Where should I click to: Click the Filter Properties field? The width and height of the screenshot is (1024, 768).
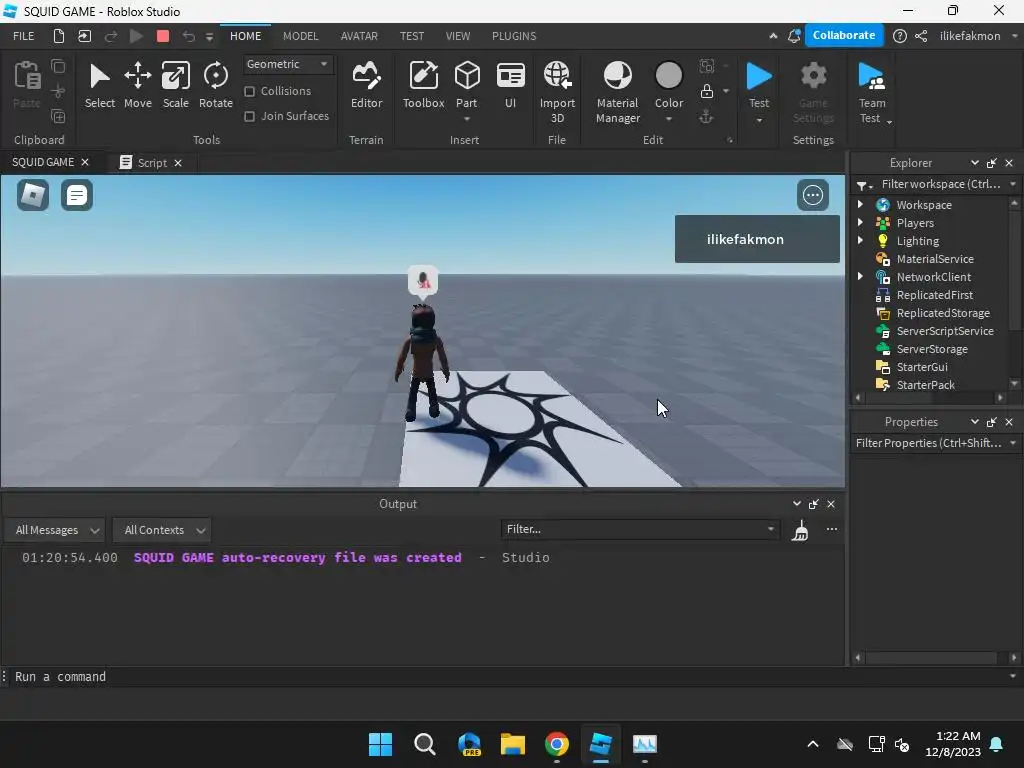pyautogui.click(x=929, y=443)
